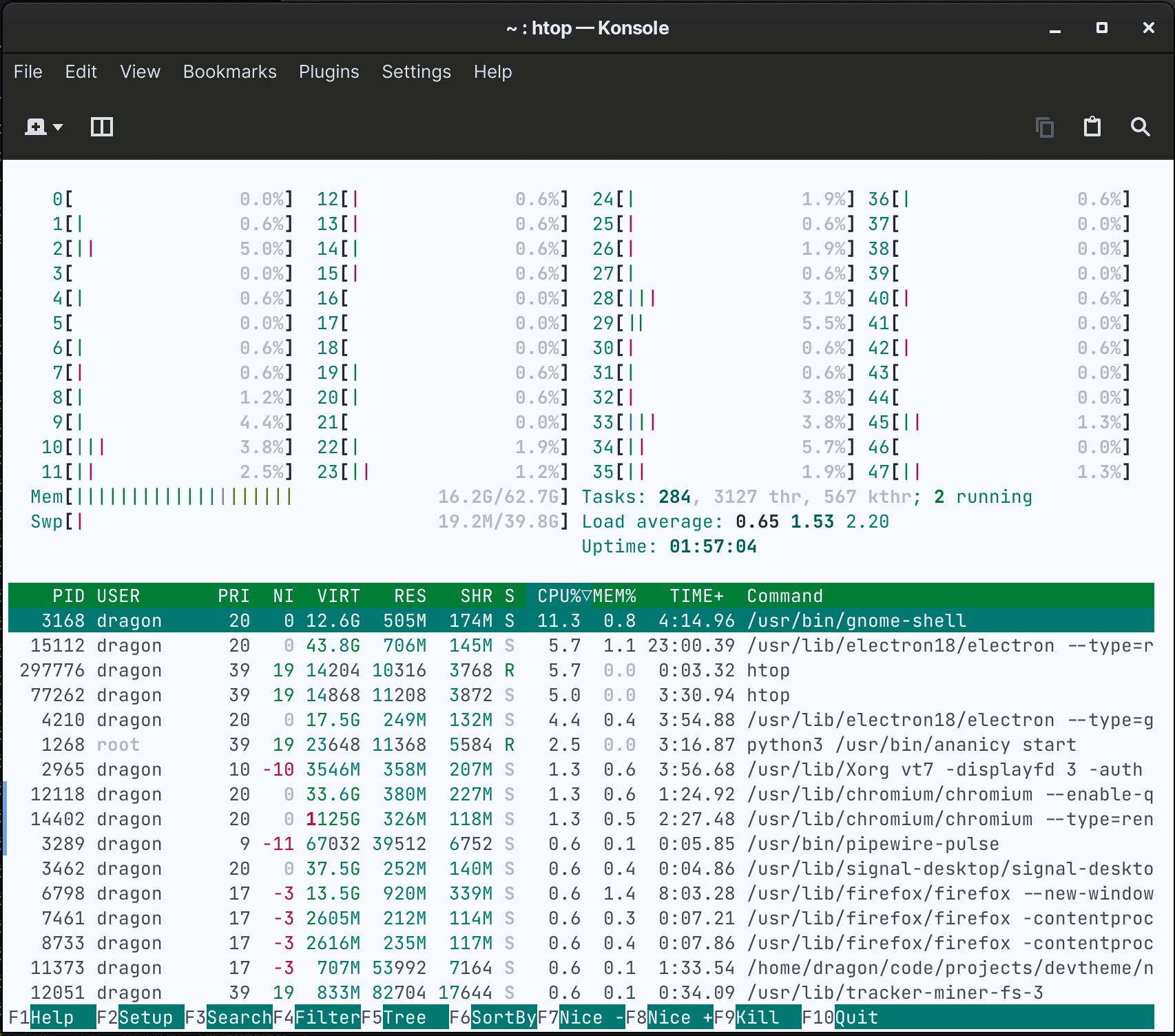Select the python3 ananicy process row

coord(581,745)
